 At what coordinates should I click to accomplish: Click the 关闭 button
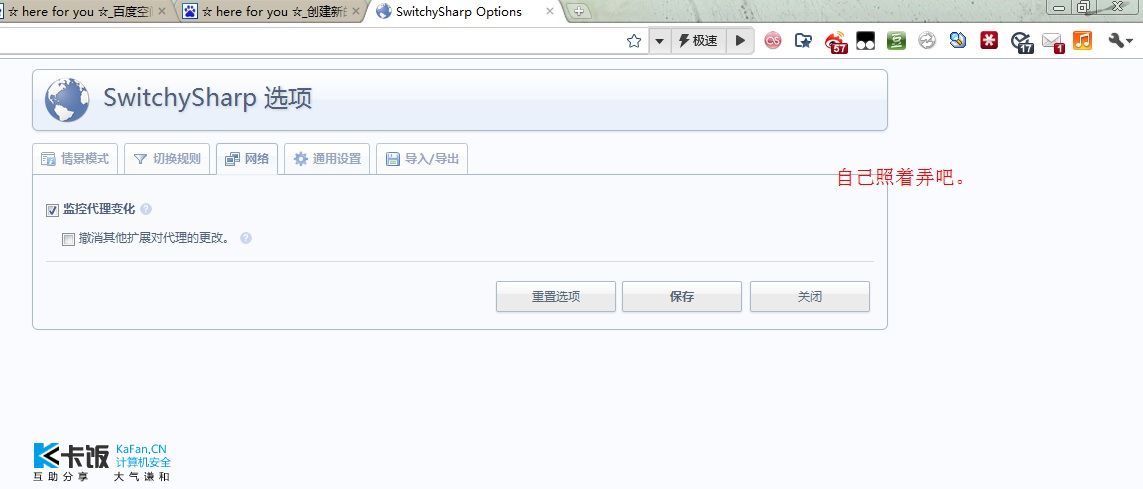[x=810, y=297]
